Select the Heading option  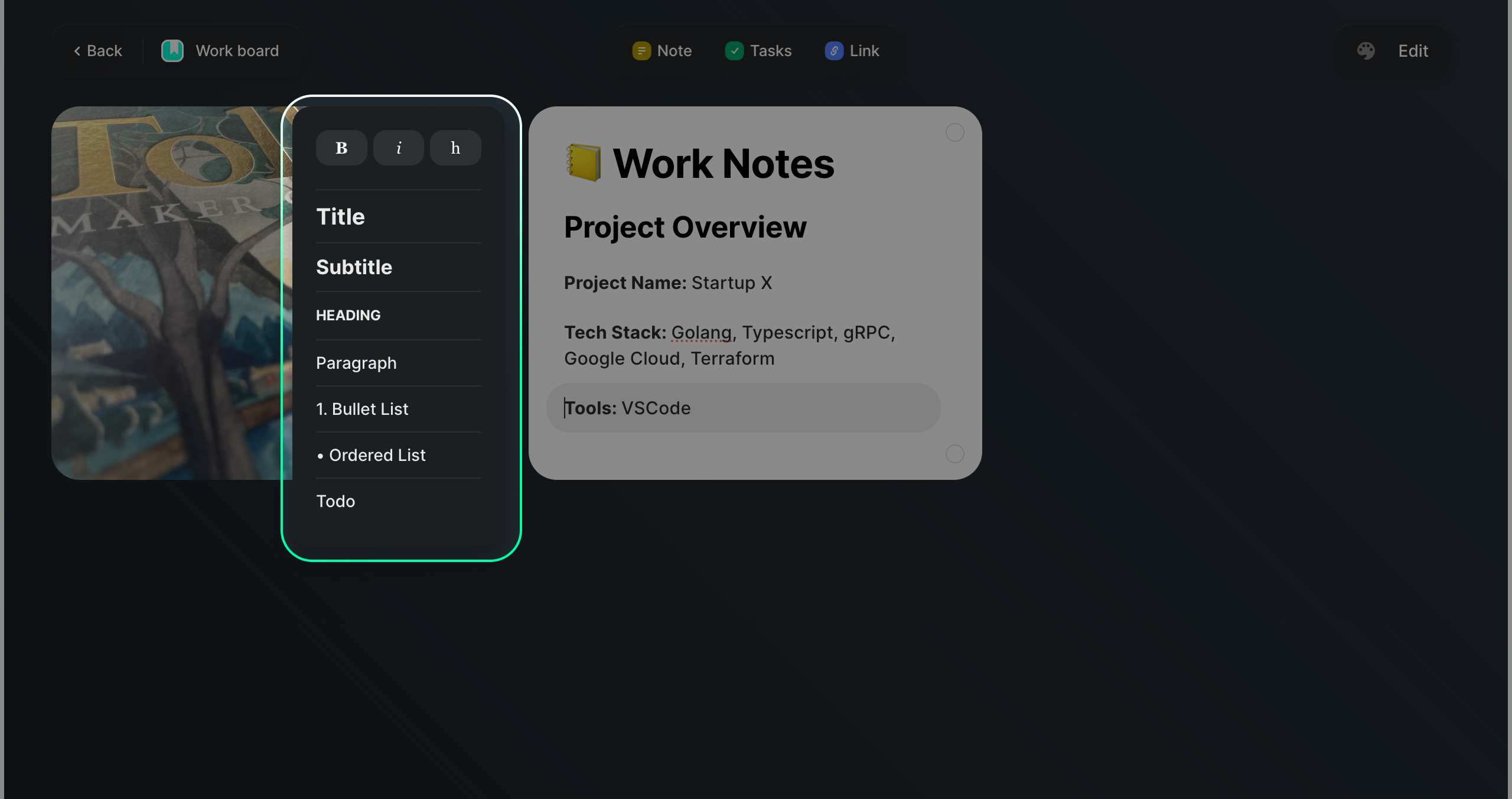[x=348, y=315]
